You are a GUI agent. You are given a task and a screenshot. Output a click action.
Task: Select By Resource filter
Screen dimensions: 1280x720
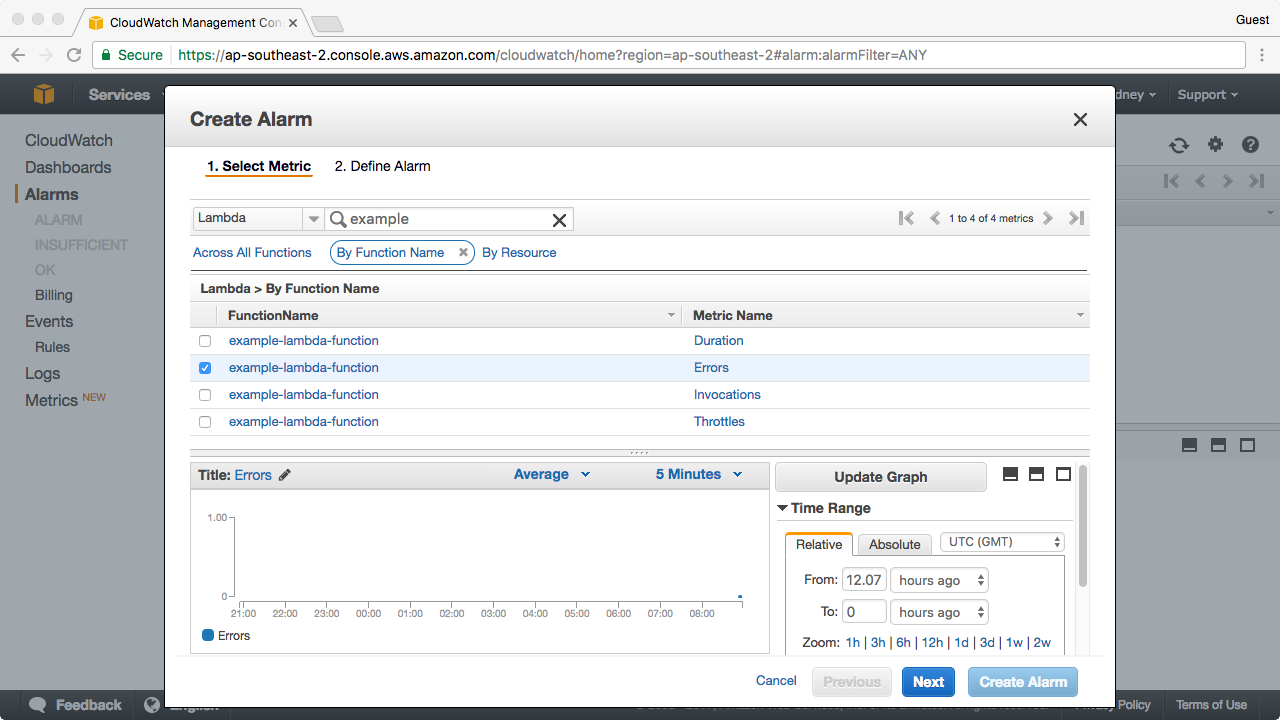[x=519, y=253]
